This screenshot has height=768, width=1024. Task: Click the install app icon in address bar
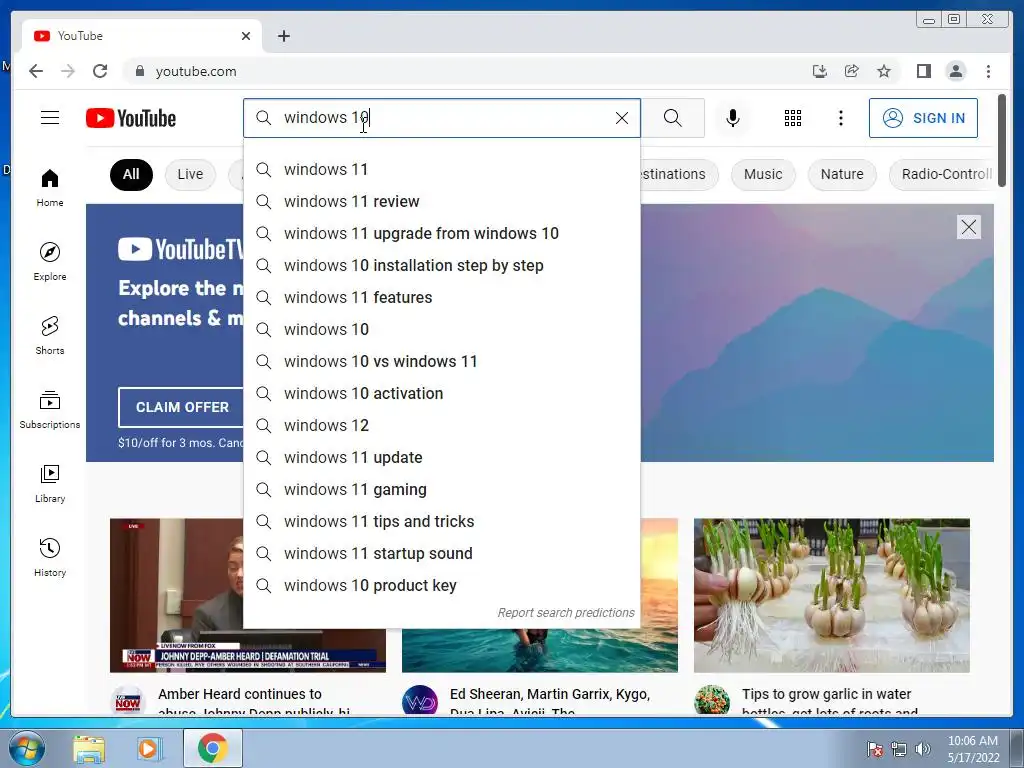tap(820, 71)
